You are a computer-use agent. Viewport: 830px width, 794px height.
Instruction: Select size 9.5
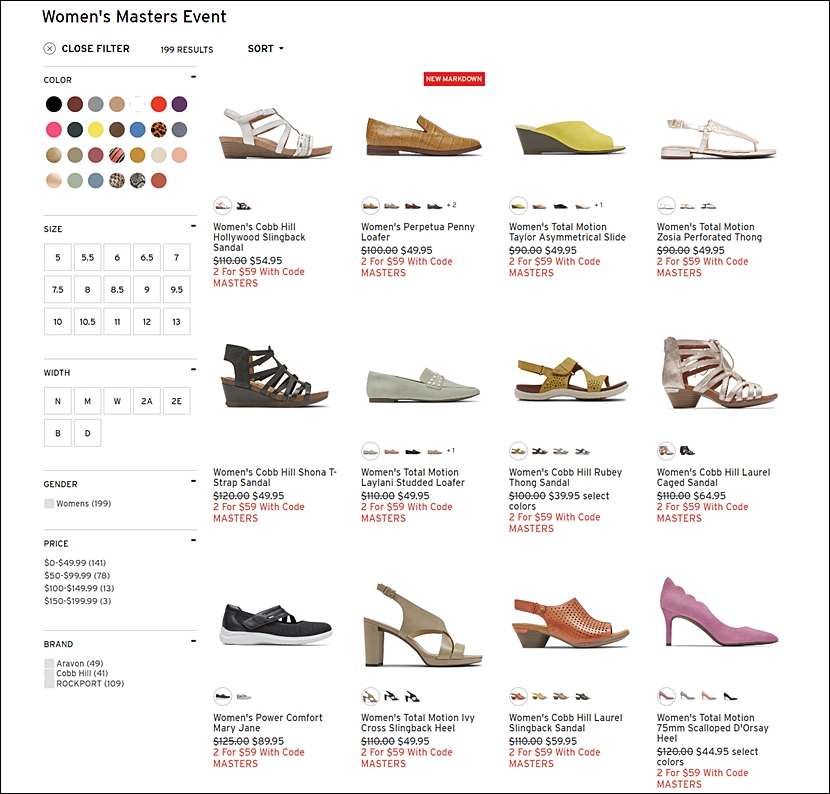(x=176, y=290)
